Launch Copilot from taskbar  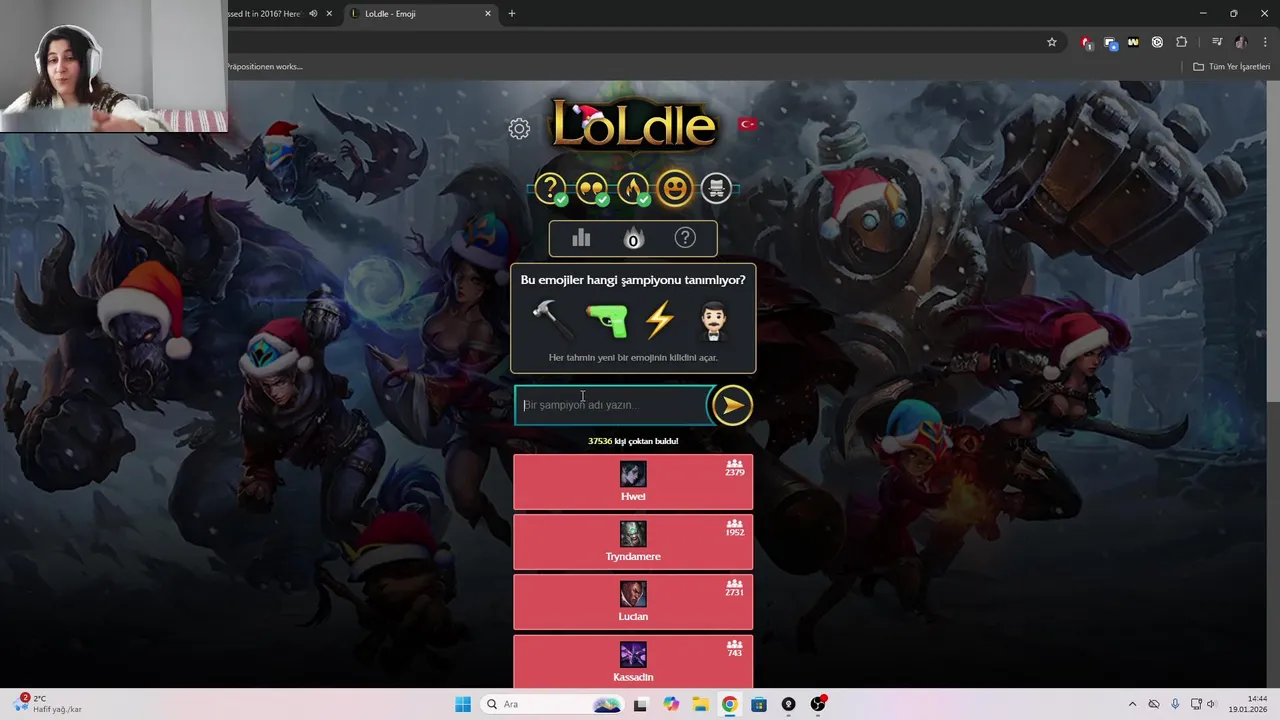coord(670,704)
